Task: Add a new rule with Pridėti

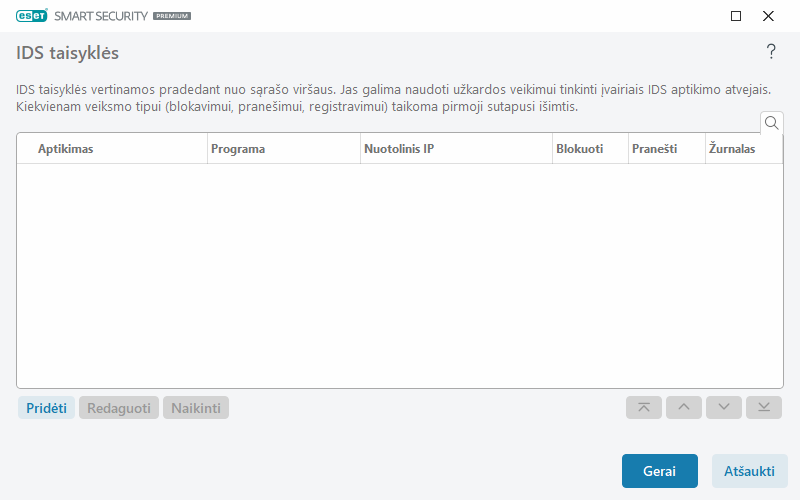Action: click(46, 408)
